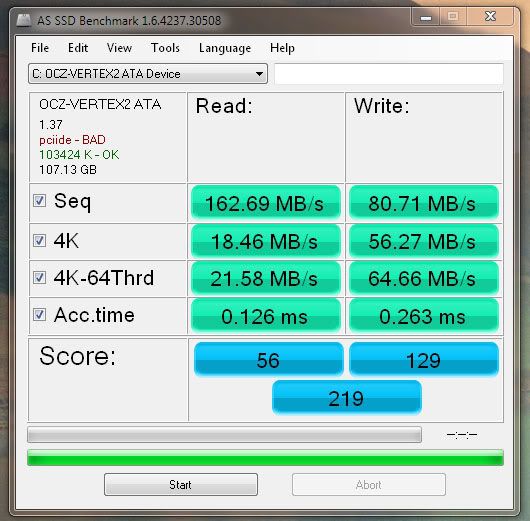Click the disabled Abort button

[x=369, y=484]
